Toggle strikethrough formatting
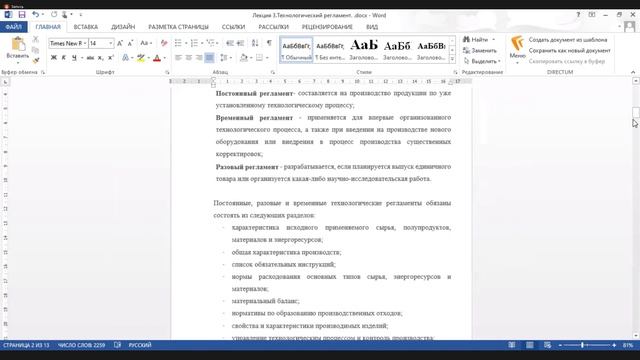 (x=90, y=58)
